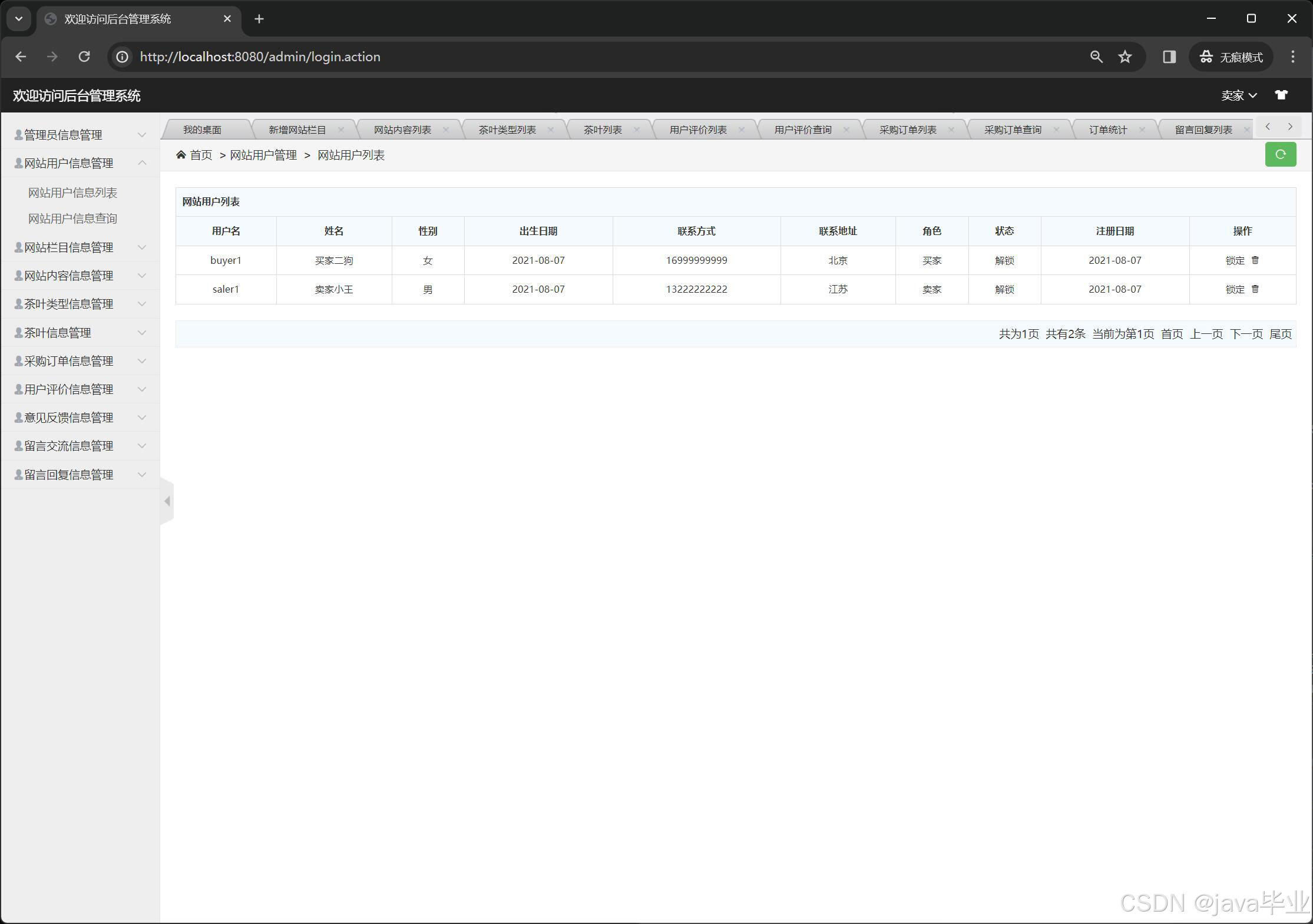The height and width of the screenshot is (924, 1313).
Task: Close the 用户评价查询 tab
Action: click(x=846, y=130)
